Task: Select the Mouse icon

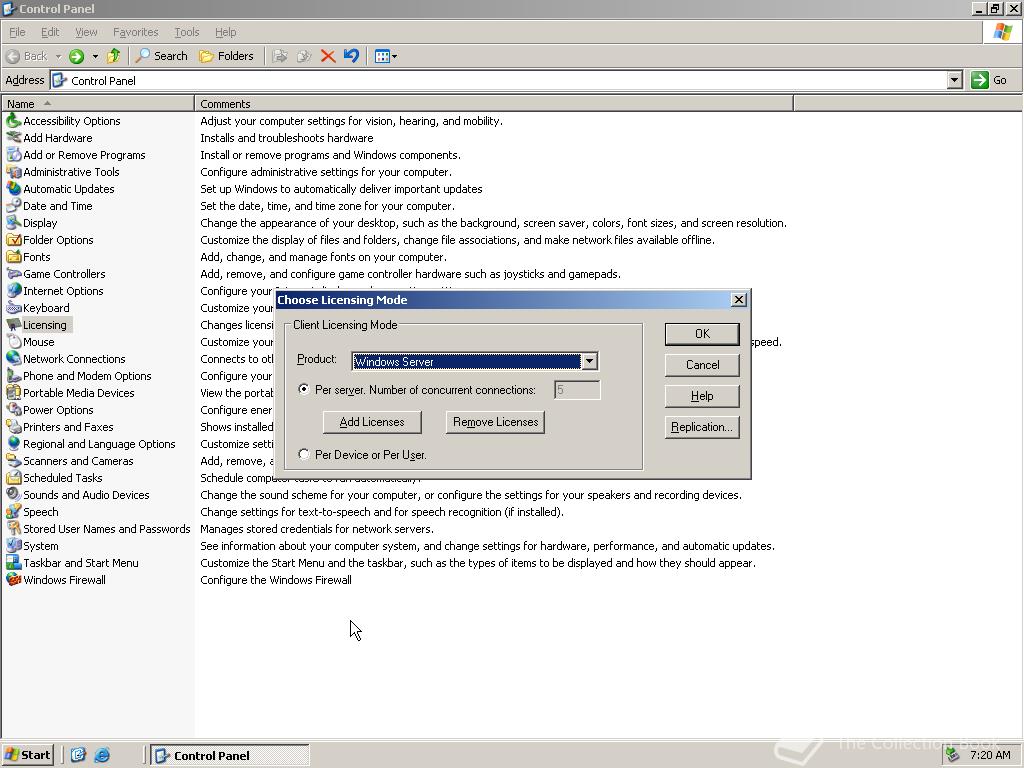Action: (x=14, y=342)
